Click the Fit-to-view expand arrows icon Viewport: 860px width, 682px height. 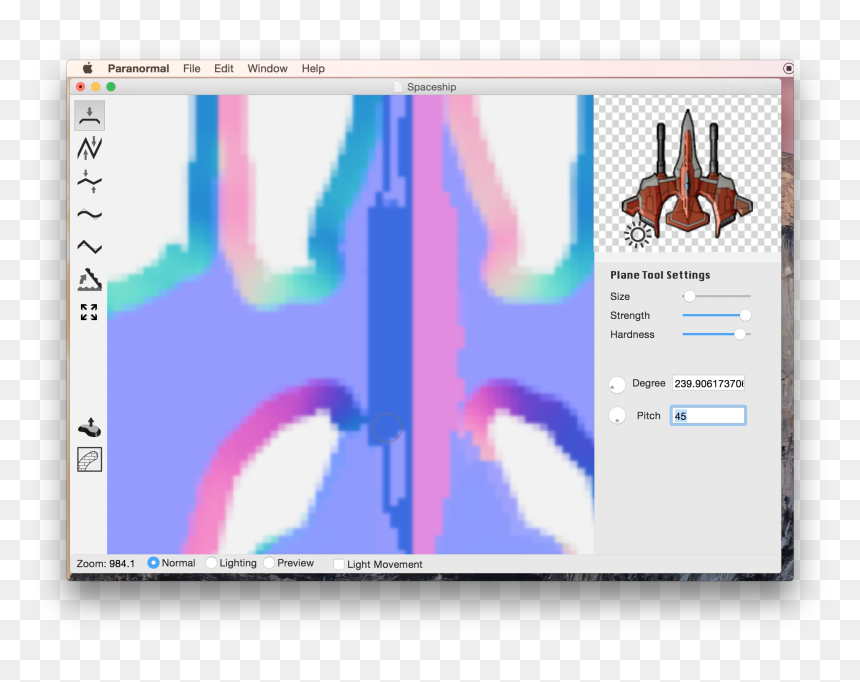click(x=89, y=312)
